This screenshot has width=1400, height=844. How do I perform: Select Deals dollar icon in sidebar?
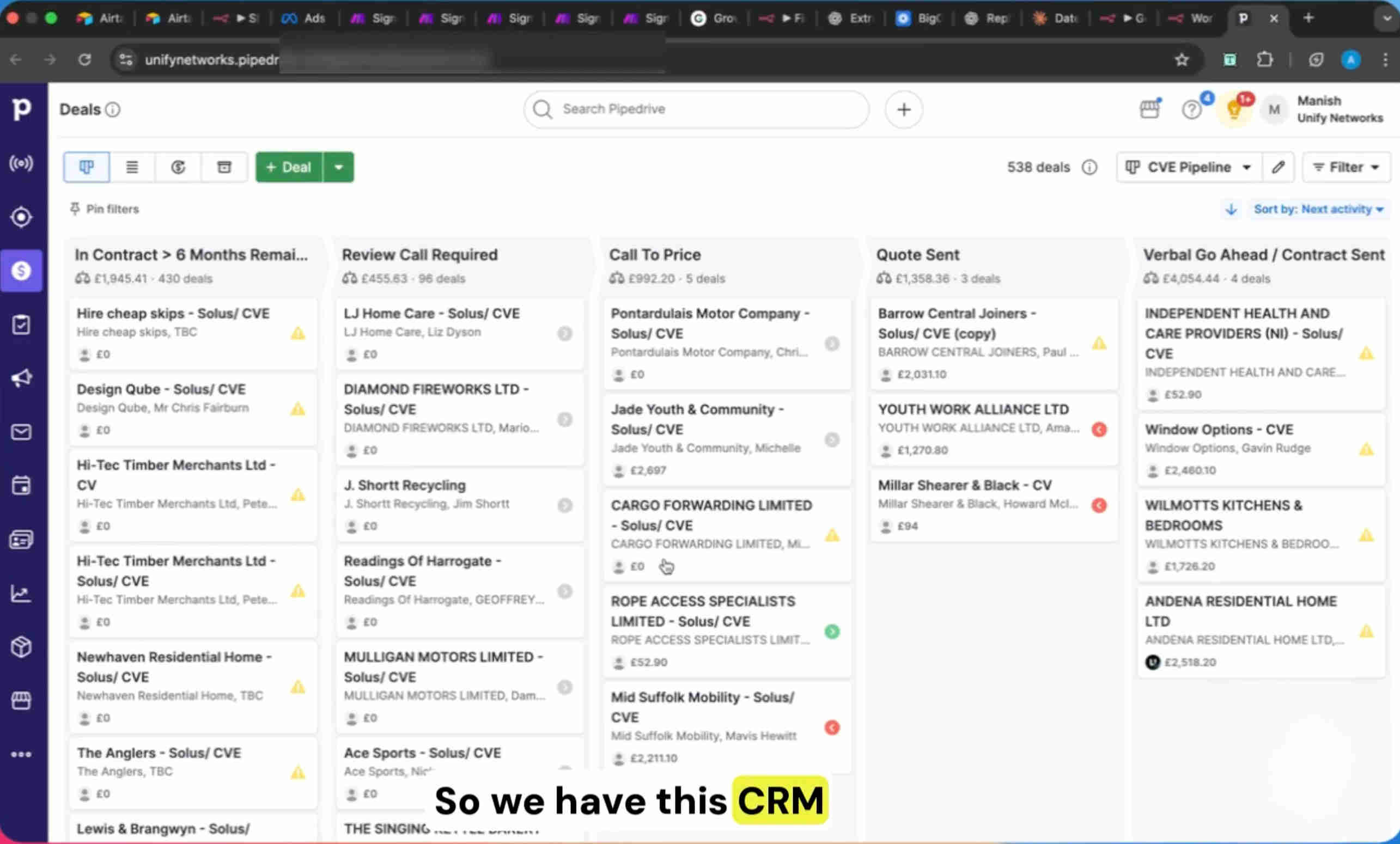tap(22, 271)
